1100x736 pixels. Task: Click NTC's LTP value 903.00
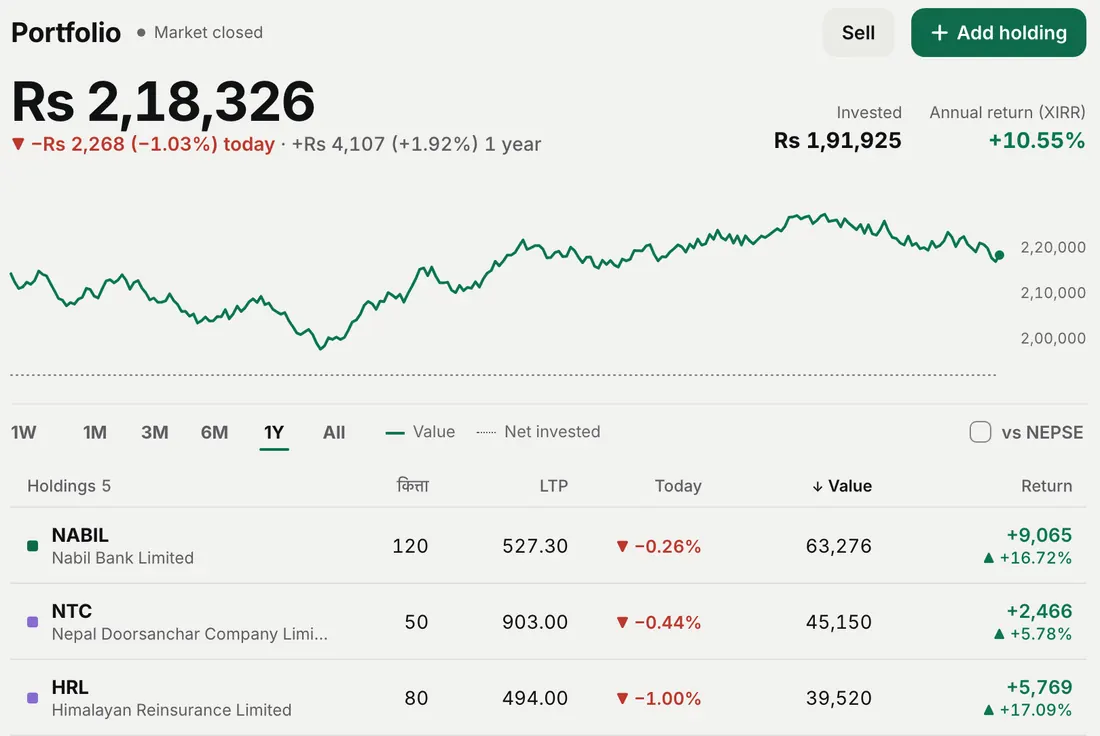(535, 622)
